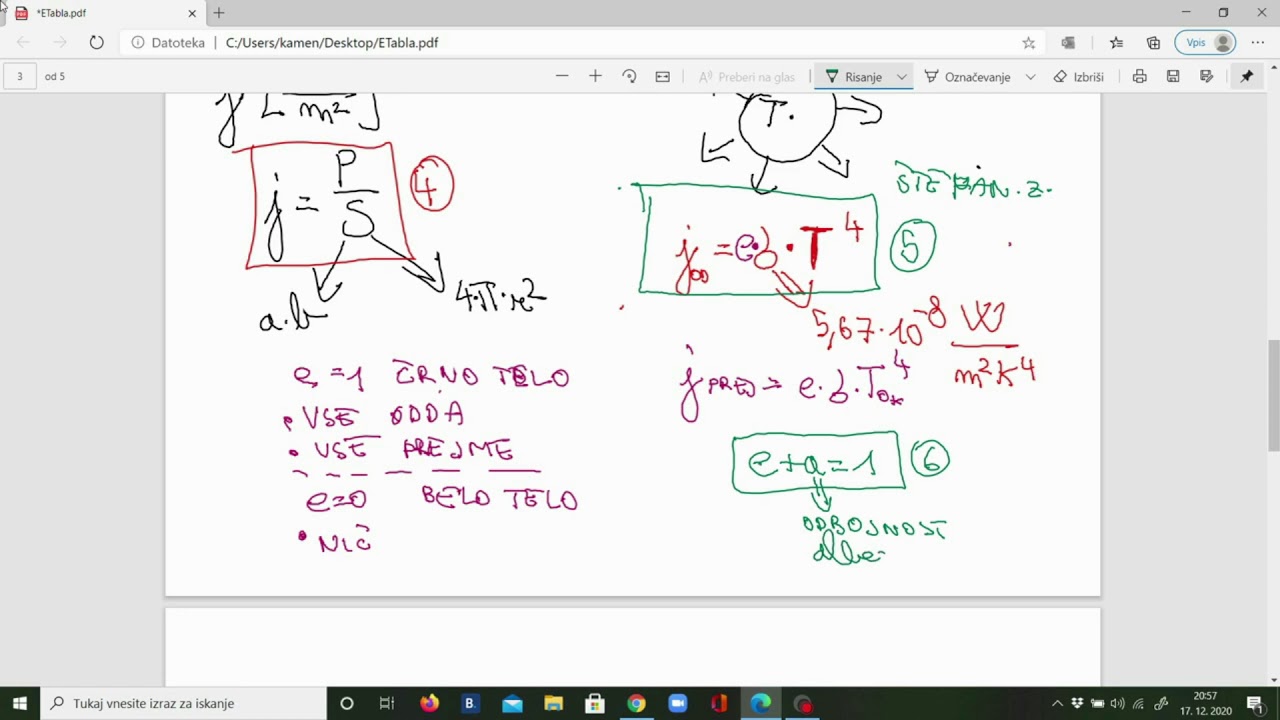Viewport: 1280px width, 720px height.
Task: Switch to Google Chrome in taskbar
Action: pos(636,703)
